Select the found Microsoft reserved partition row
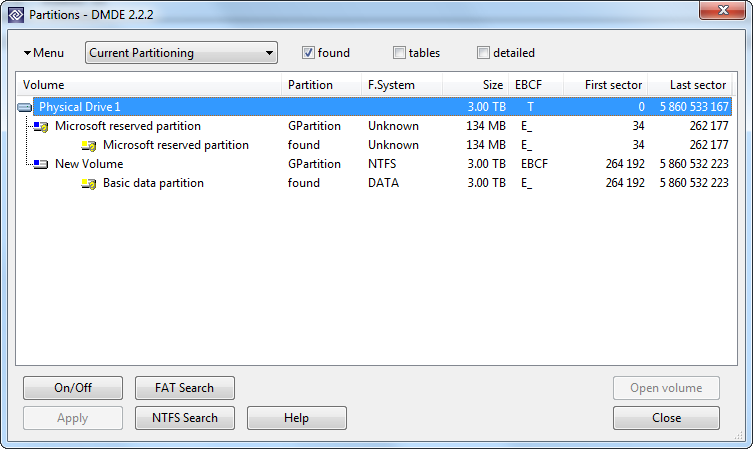Screen dimensions: 753x449 [x=383, y=145]
